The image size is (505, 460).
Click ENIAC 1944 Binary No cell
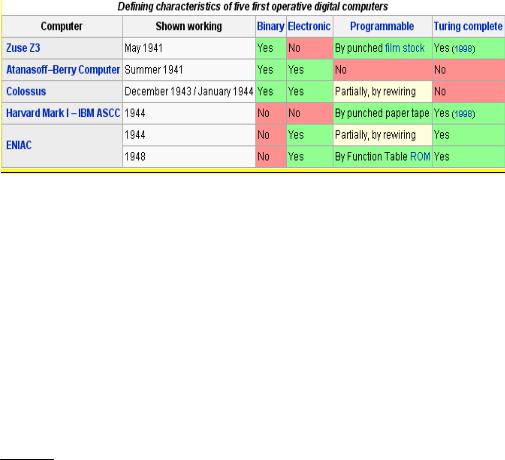coord(271,135)
